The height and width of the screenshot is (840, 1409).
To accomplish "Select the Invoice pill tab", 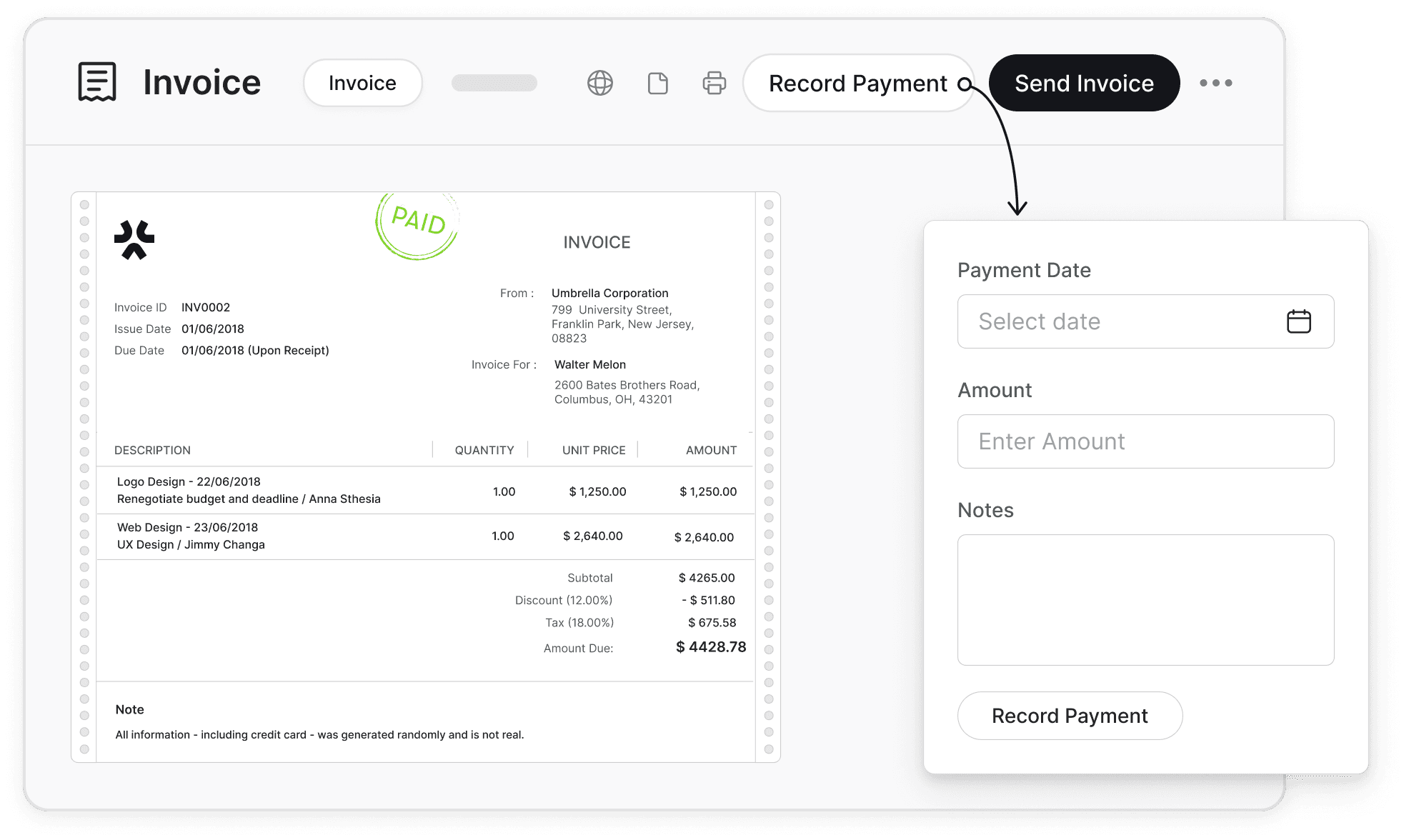I will click(x=362, y=83).
